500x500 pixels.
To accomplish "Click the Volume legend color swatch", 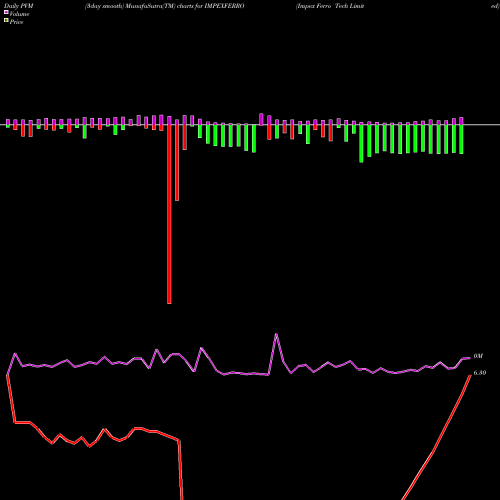I will (6, 12).
